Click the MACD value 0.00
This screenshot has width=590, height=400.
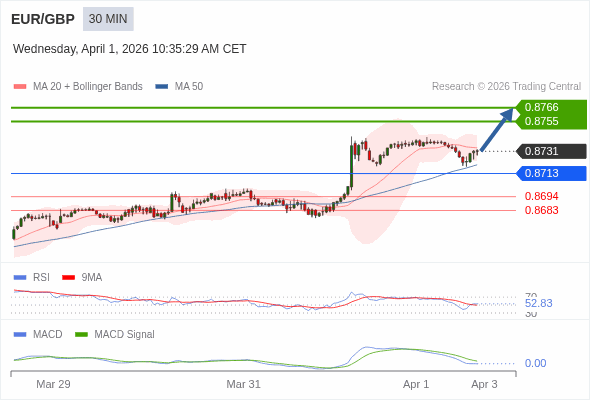pos(535,363)
